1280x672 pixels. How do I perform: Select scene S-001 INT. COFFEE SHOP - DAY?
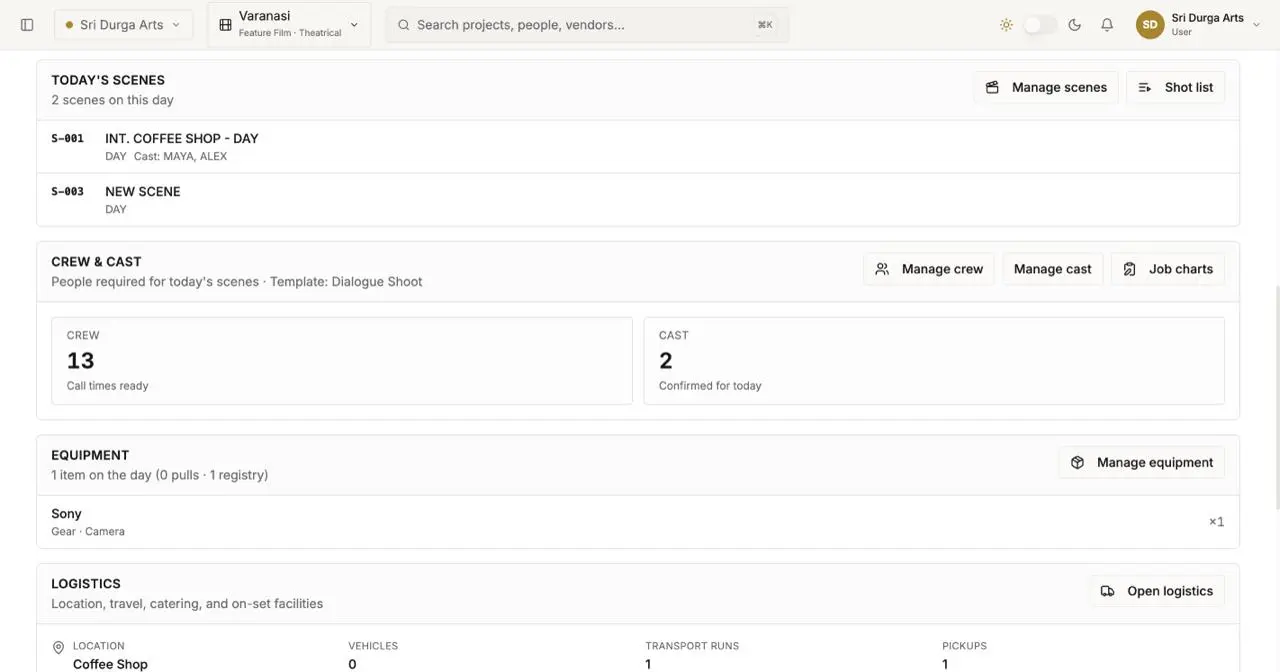tap(638, 147)
